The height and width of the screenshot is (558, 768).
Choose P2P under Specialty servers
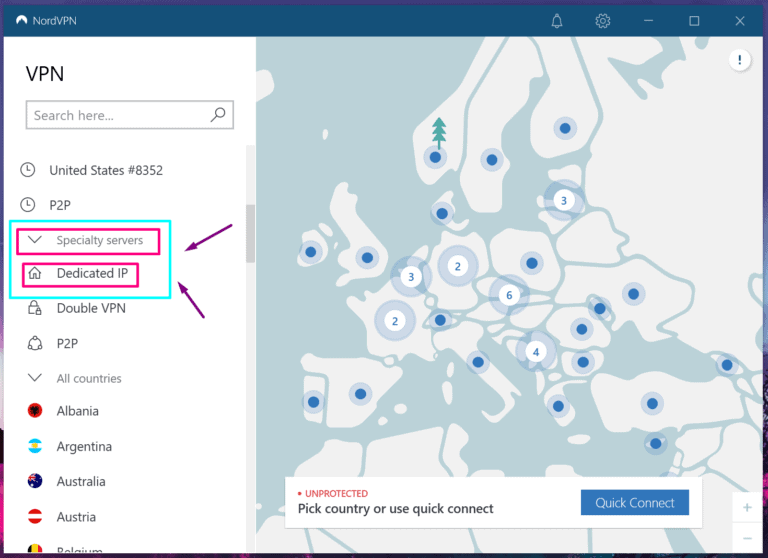click(67, 343)
